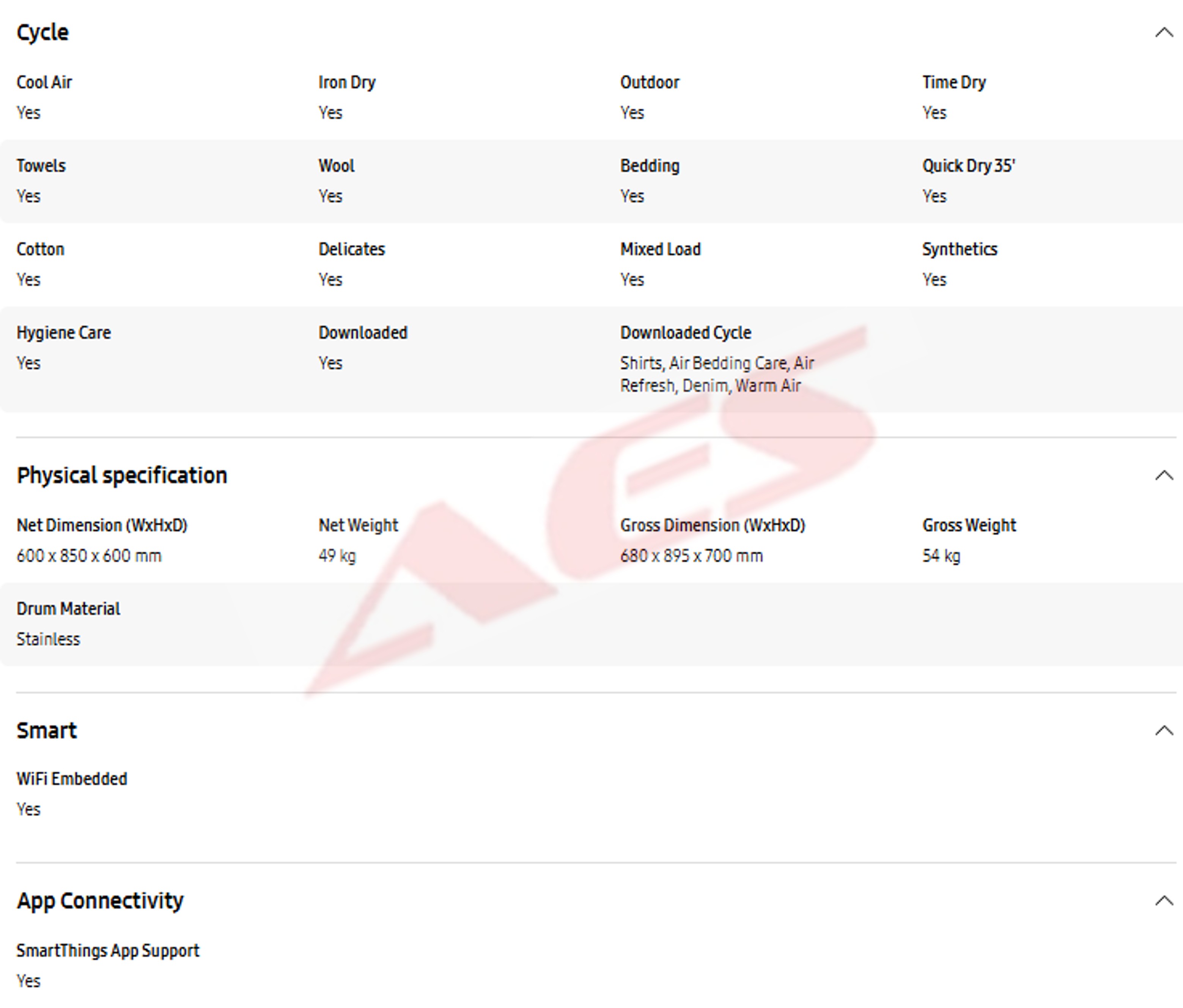Click the Drum Material Stainless value

coord(48,639)
